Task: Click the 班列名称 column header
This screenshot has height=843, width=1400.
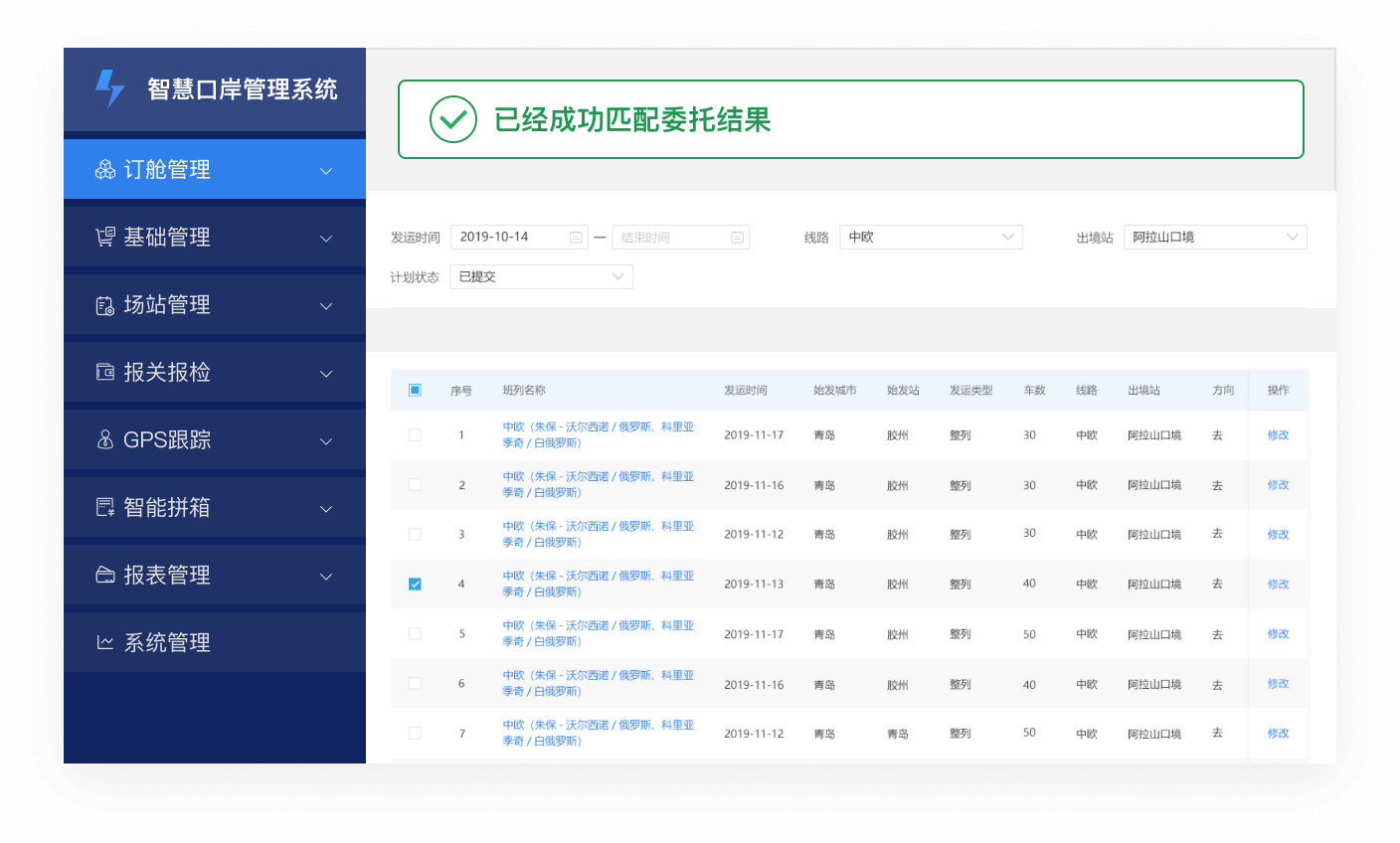Action: point(524,390)
